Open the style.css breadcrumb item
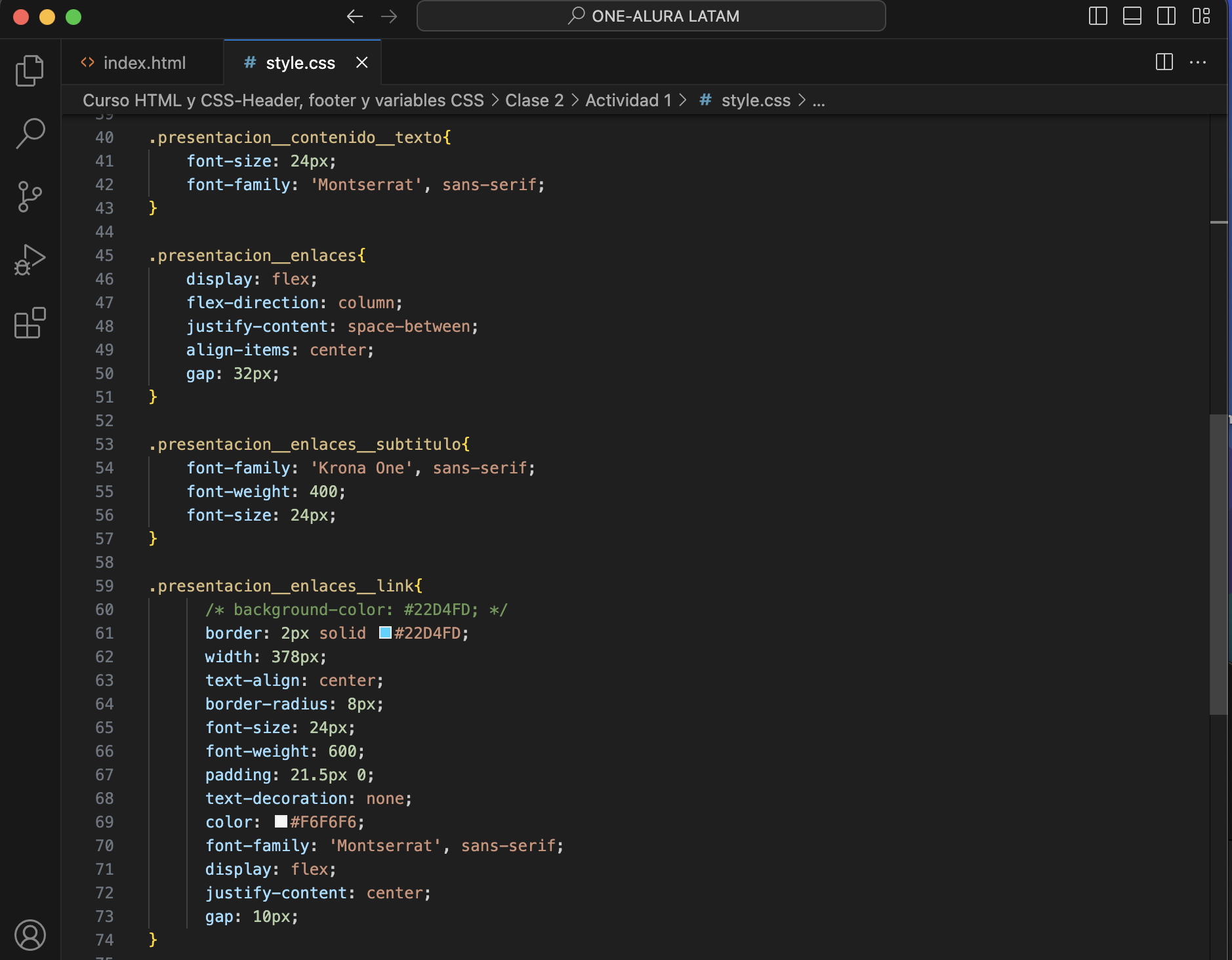The image size is (1232, 960). pyautogui.click(x=745, y=100)
